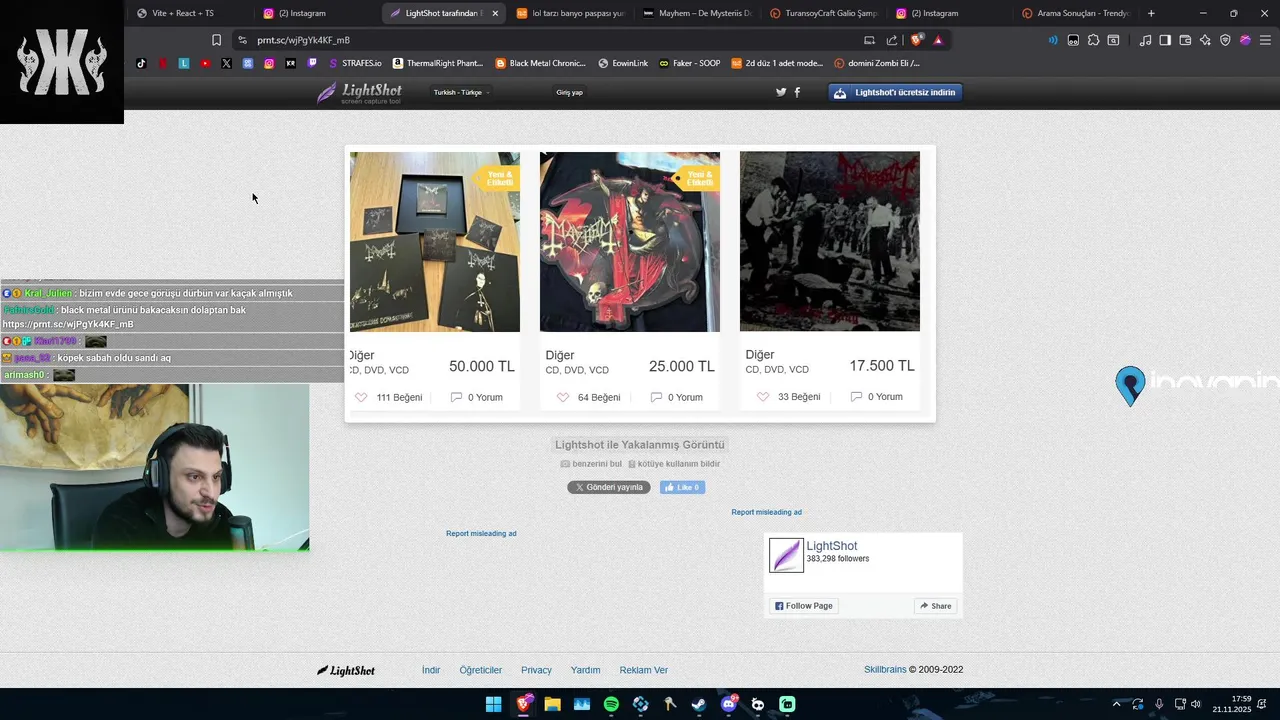Open LightShot Facebook icon in header
The height and width of the screenshot is (720, 1280).
coord(797,92)
